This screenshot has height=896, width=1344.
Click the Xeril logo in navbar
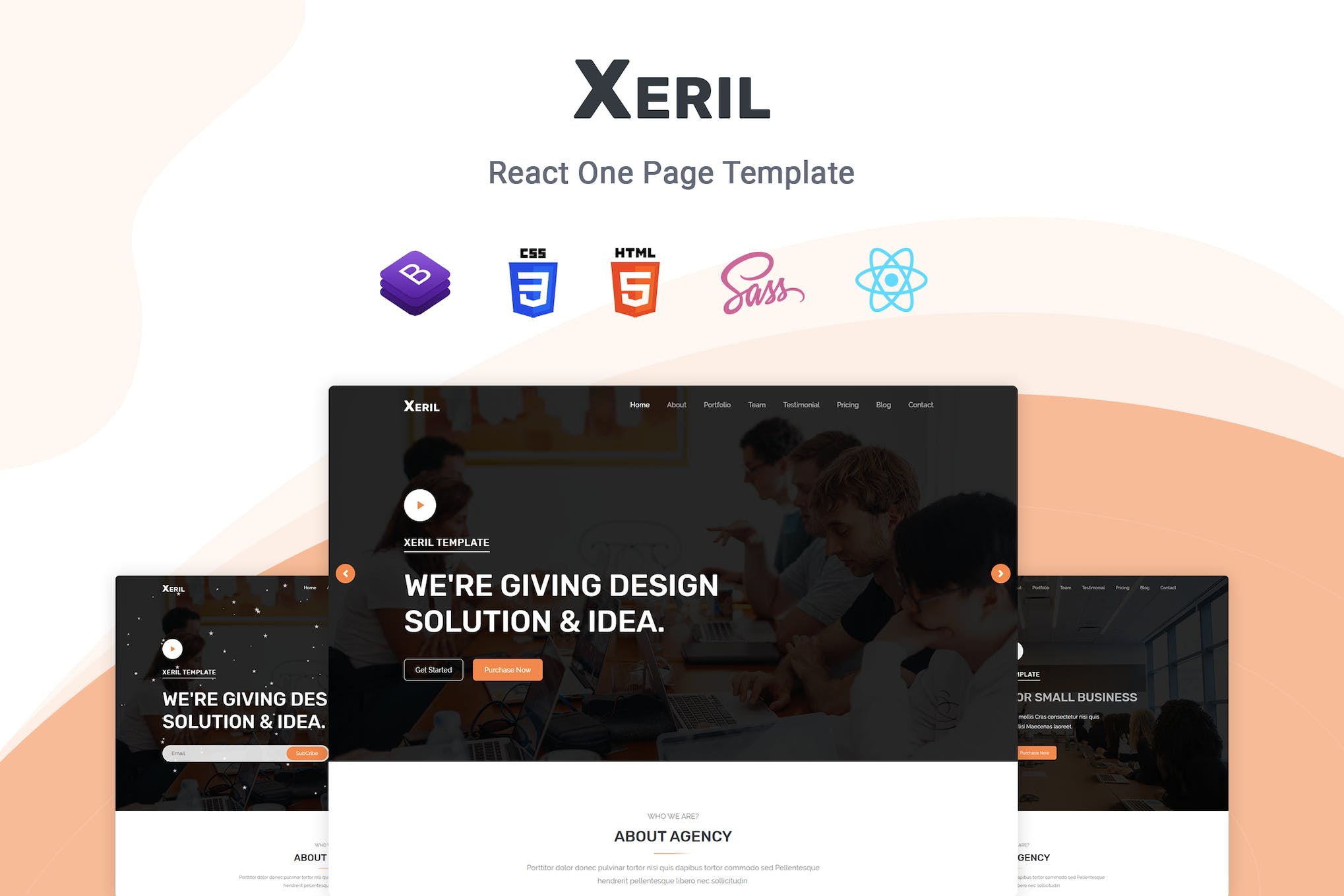pos(421,405)
